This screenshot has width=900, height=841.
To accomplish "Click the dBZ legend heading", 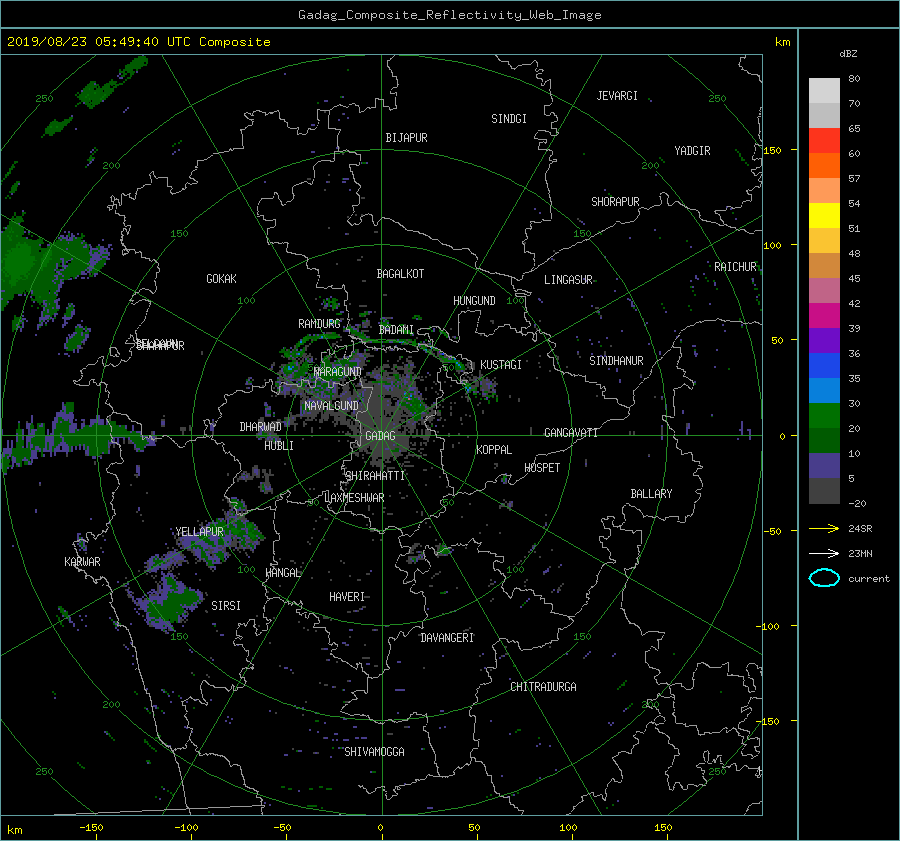I will 848,54.
